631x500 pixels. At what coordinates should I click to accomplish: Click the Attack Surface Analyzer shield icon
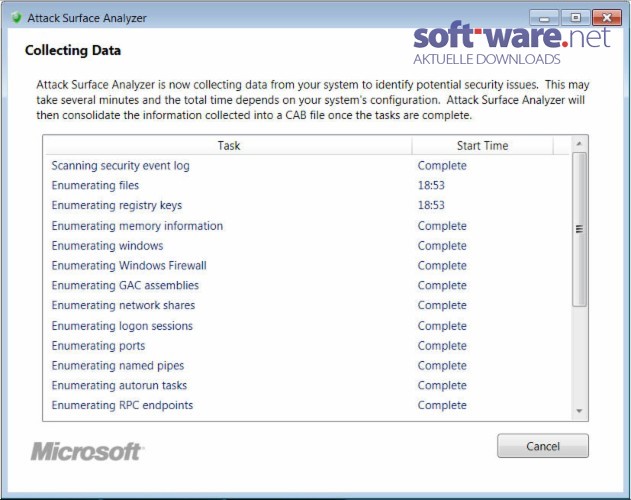[x=16, y=18]
